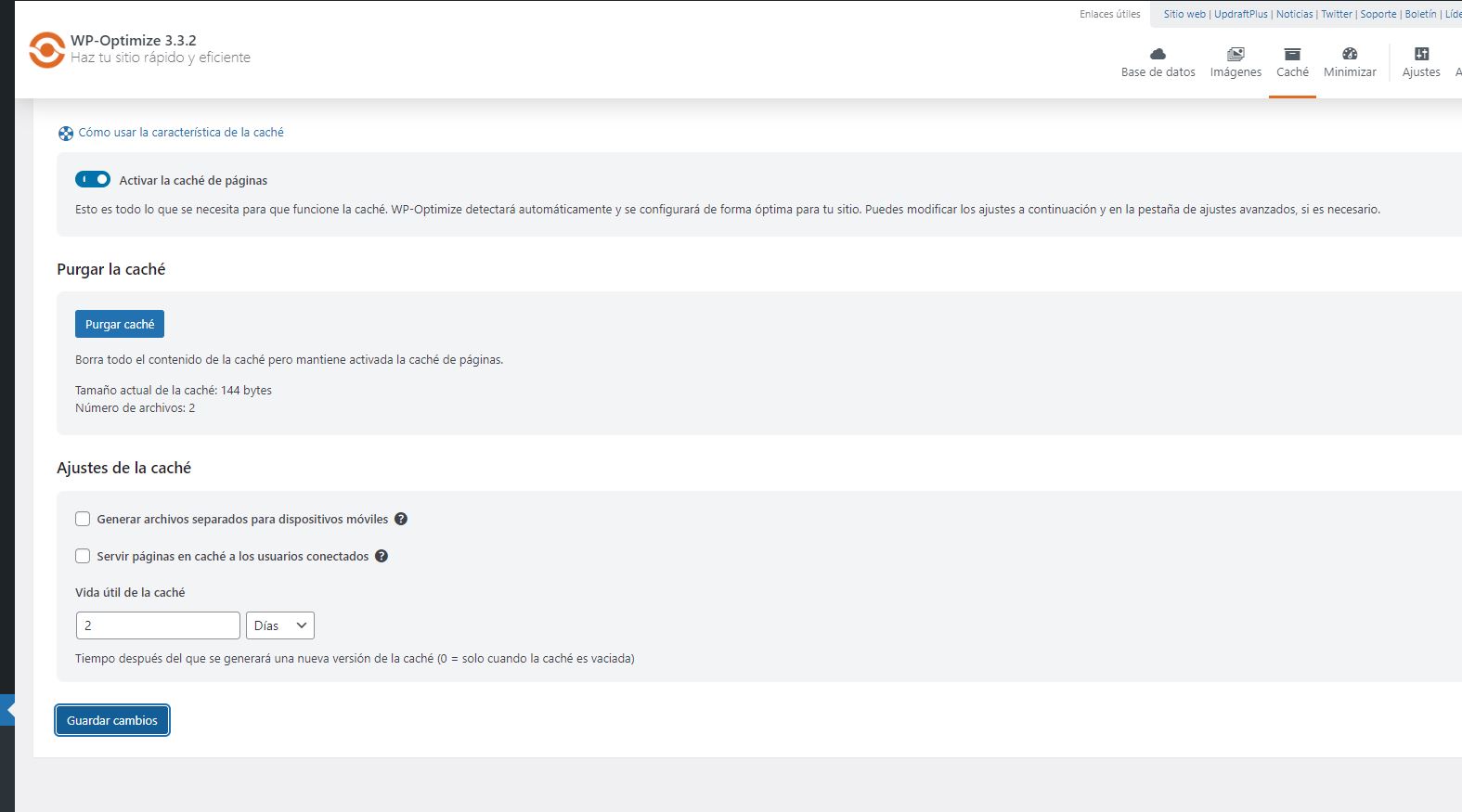Expand the blue sidebar collapse arrow
1462x812 pixels.
click(8, 710)
